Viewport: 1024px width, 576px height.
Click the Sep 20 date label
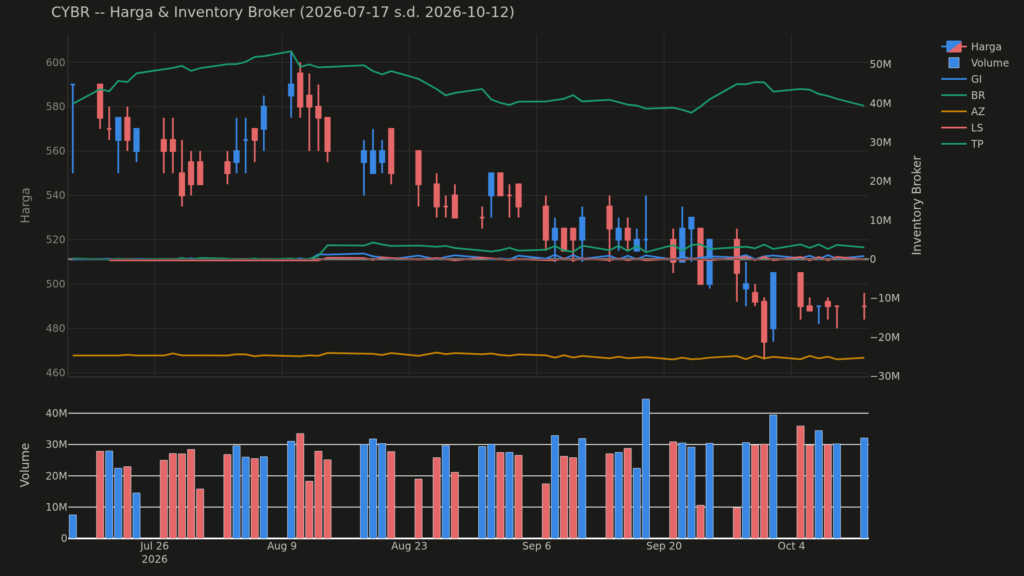[664, 546]
